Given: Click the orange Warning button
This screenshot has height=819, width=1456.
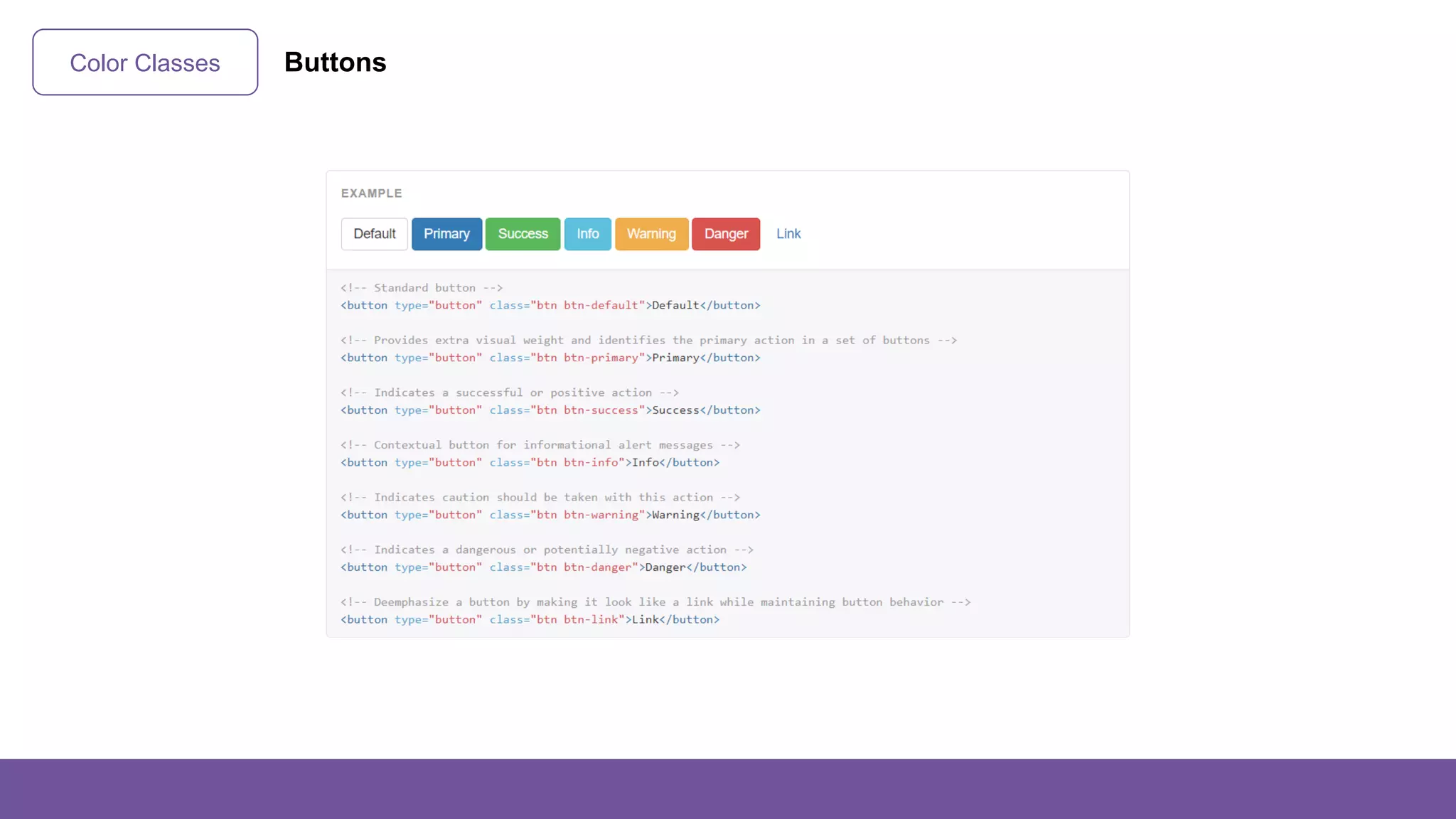Looking at the screenshot, I should click(x=651, y=234).
